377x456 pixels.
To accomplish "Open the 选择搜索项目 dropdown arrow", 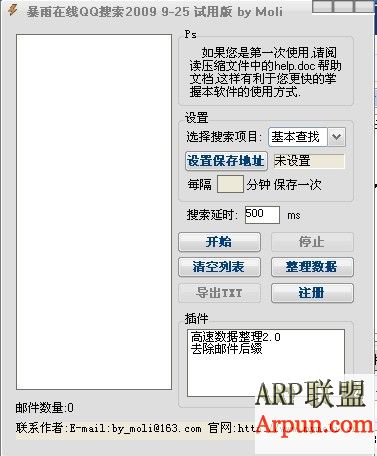I will (336, 137).
